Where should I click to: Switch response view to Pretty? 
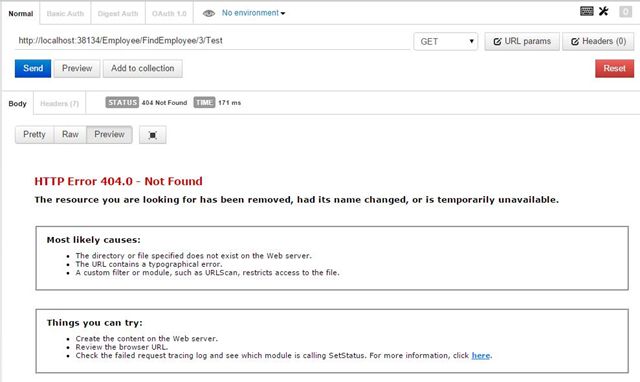click(x=34, y=134)
